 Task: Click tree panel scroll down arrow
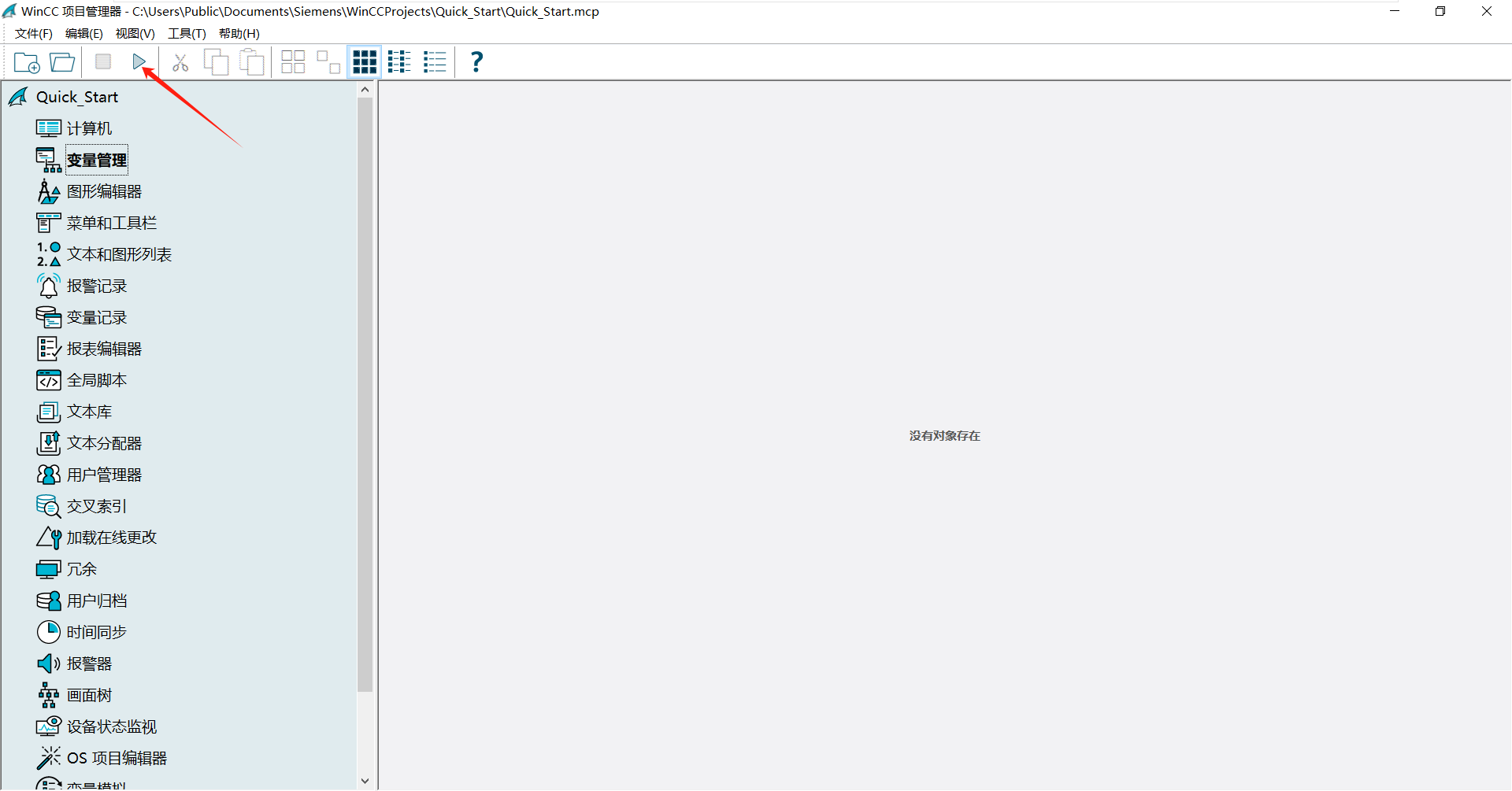pyautogui.click(x=365, y=781)
